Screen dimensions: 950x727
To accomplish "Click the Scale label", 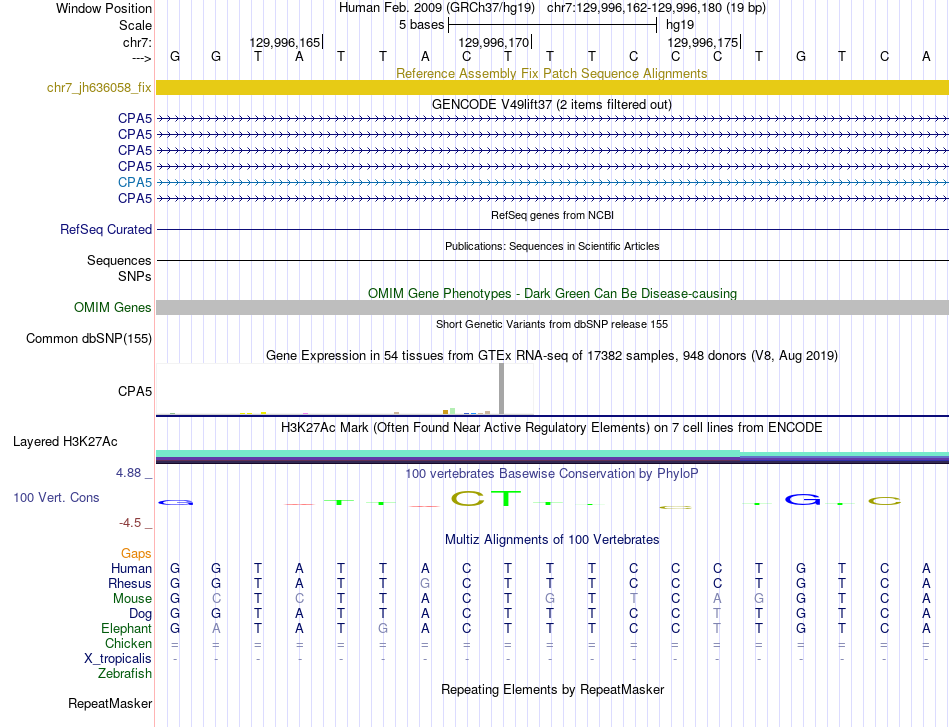I will coord(135,25).
